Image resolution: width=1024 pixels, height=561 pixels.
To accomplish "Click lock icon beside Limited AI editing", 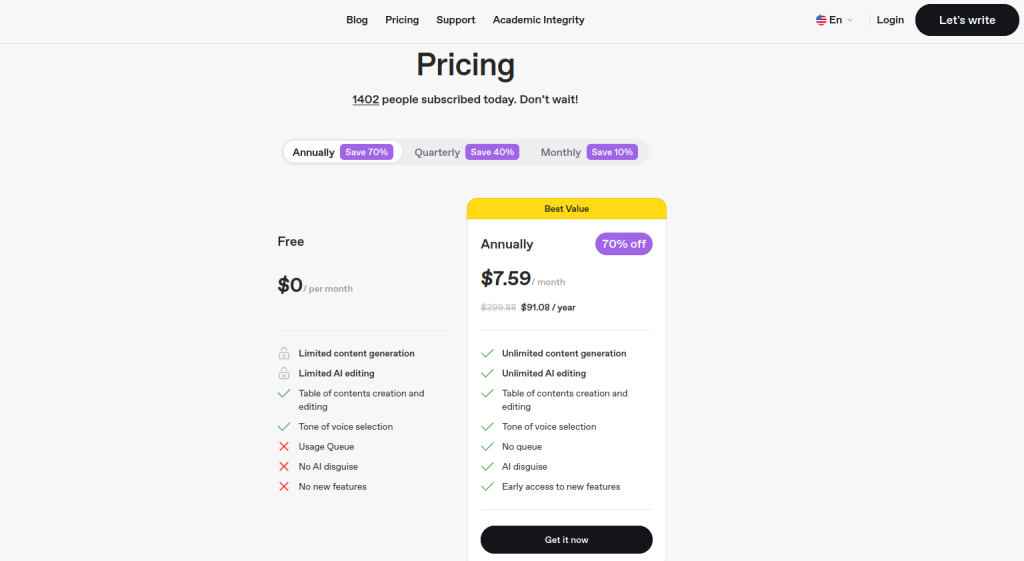I will 284,374.
